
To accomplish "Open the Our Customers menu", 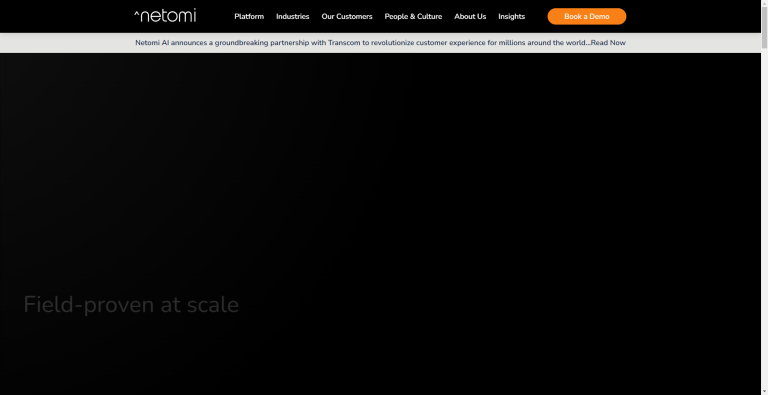I will click(x=347, y=16).
